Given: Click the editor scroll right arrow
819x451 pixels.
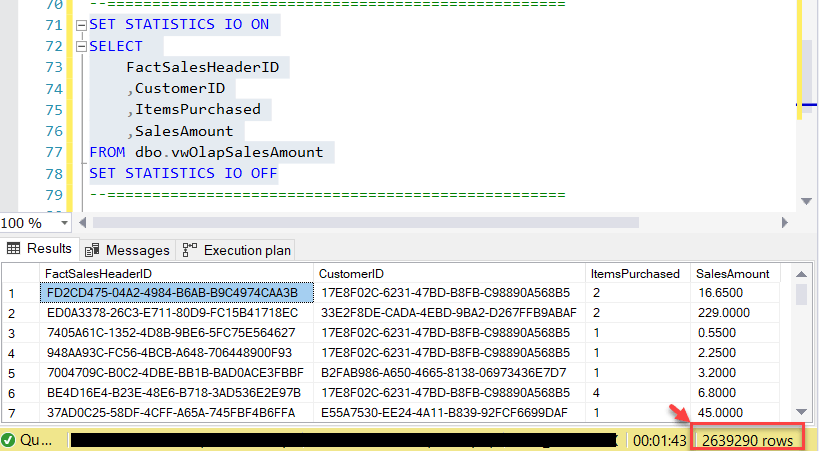Looking at the screenshot, I should pyautogui.click(x=785, y=223).
